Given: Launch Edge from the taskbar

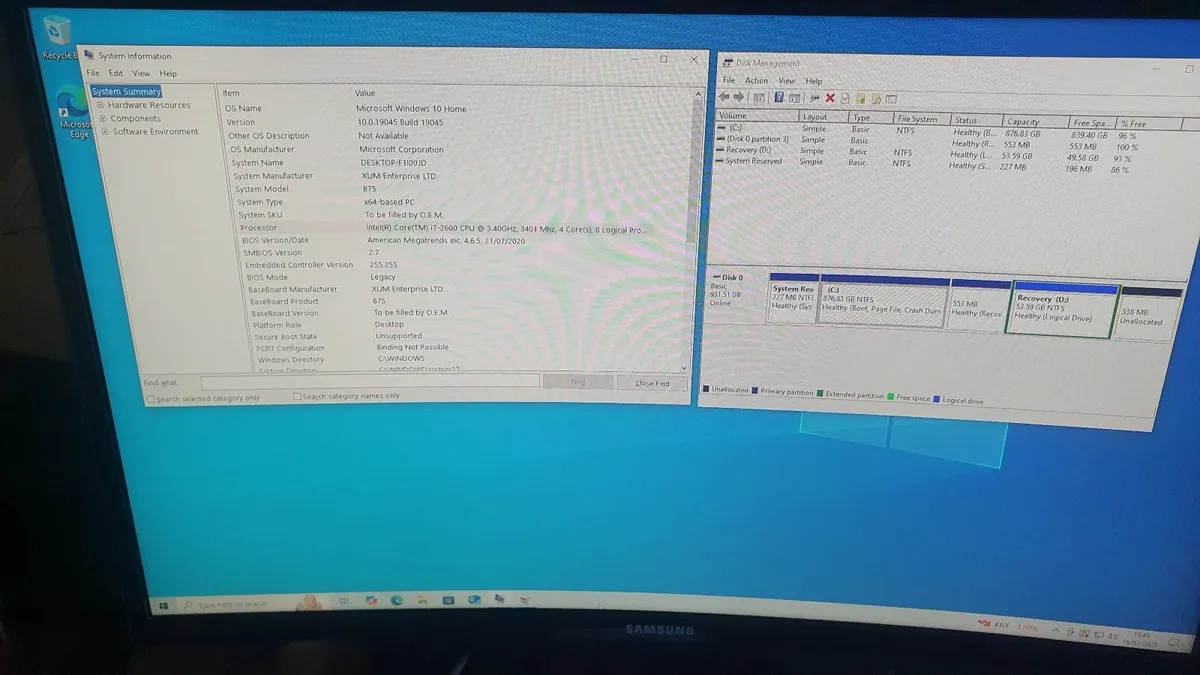Looking at the screenshot, I should pyautogui.click(x=397, y=600).
